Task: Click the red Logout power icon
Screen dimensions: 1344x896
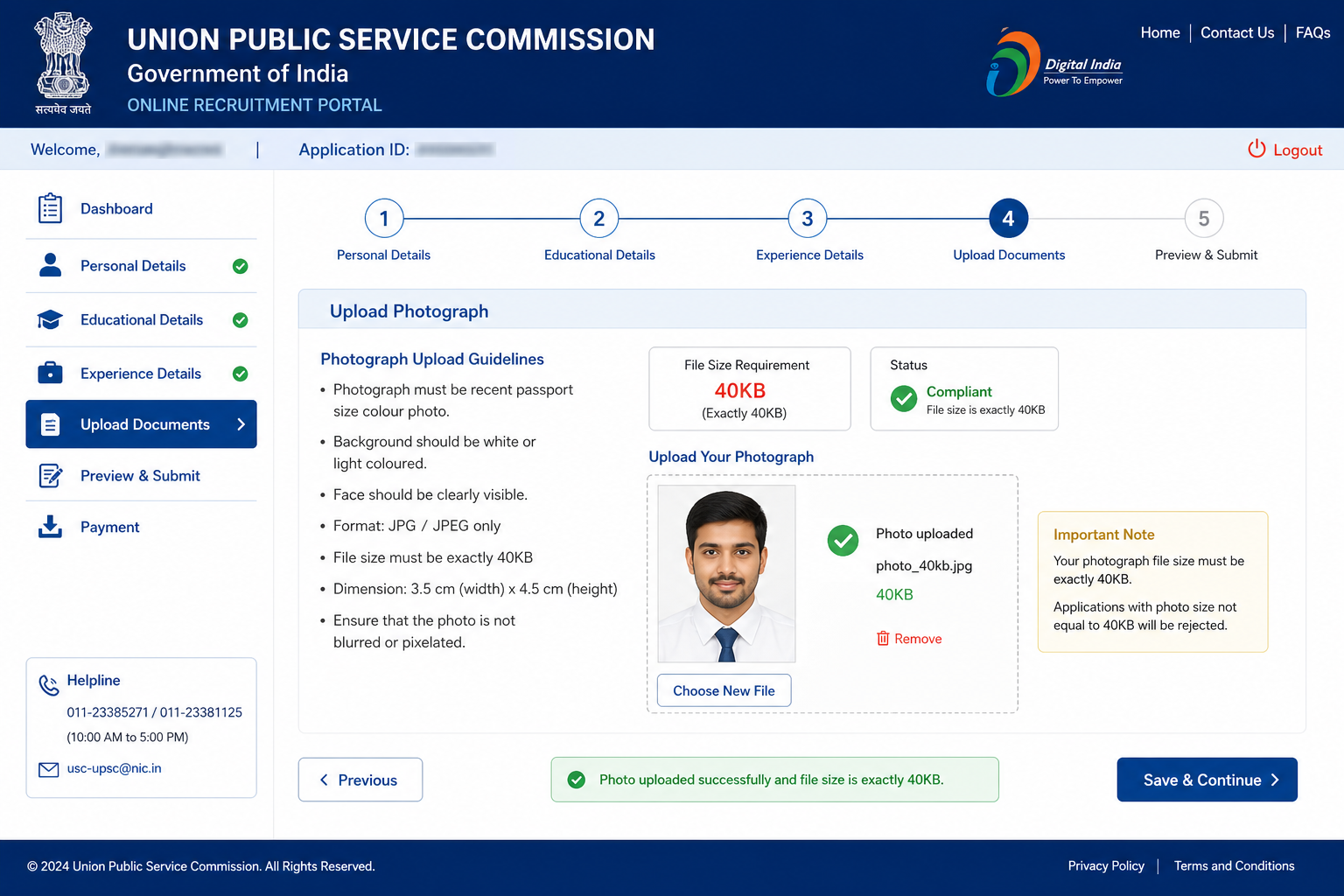Action: [x=1256, y=149]
